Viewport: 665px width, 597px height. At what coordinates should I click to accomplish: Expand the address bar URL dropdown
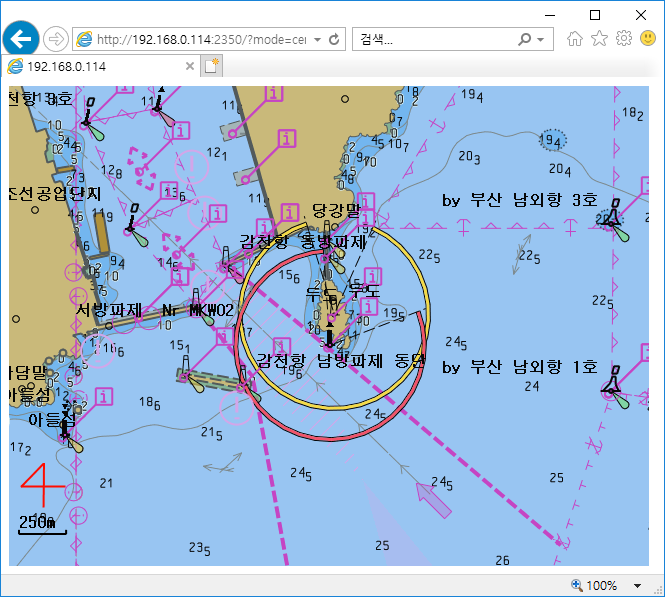317,40
